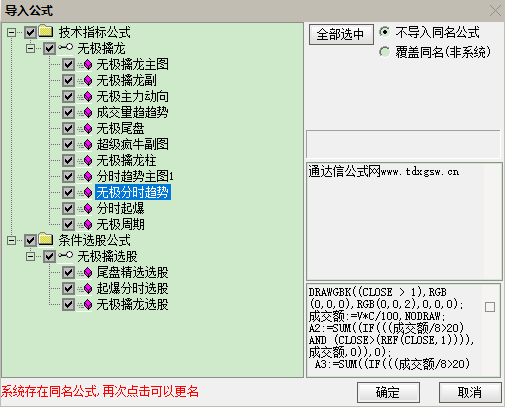This screenshot has width=505, height=407.
Task: Click the magenta icon beside 尾盘精选选股
Action: pyautogui.click(x=87, y=272)
